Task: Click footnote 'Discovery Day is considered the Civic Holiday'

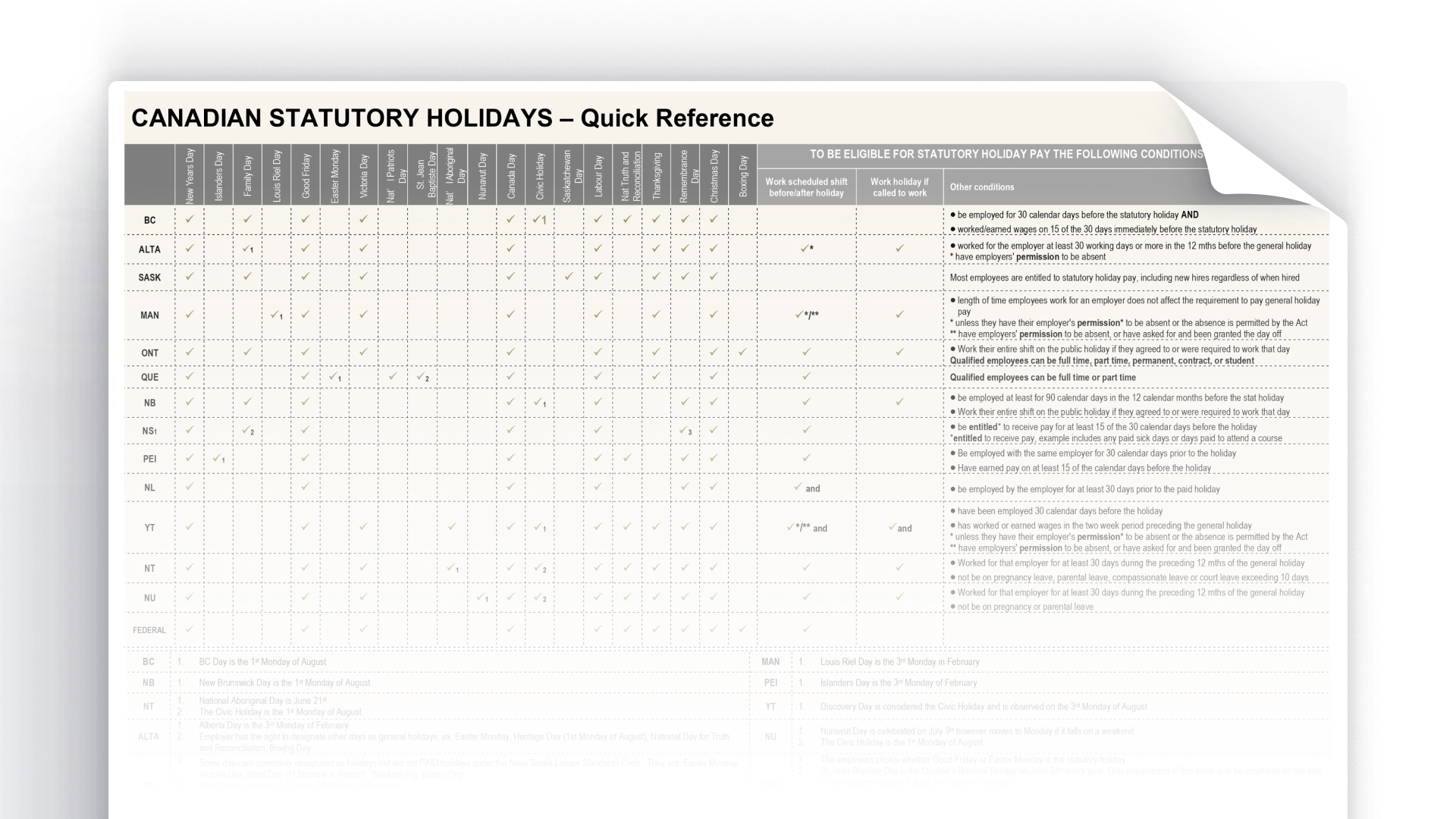Action: pyautogui.click(x=984, y=707)
